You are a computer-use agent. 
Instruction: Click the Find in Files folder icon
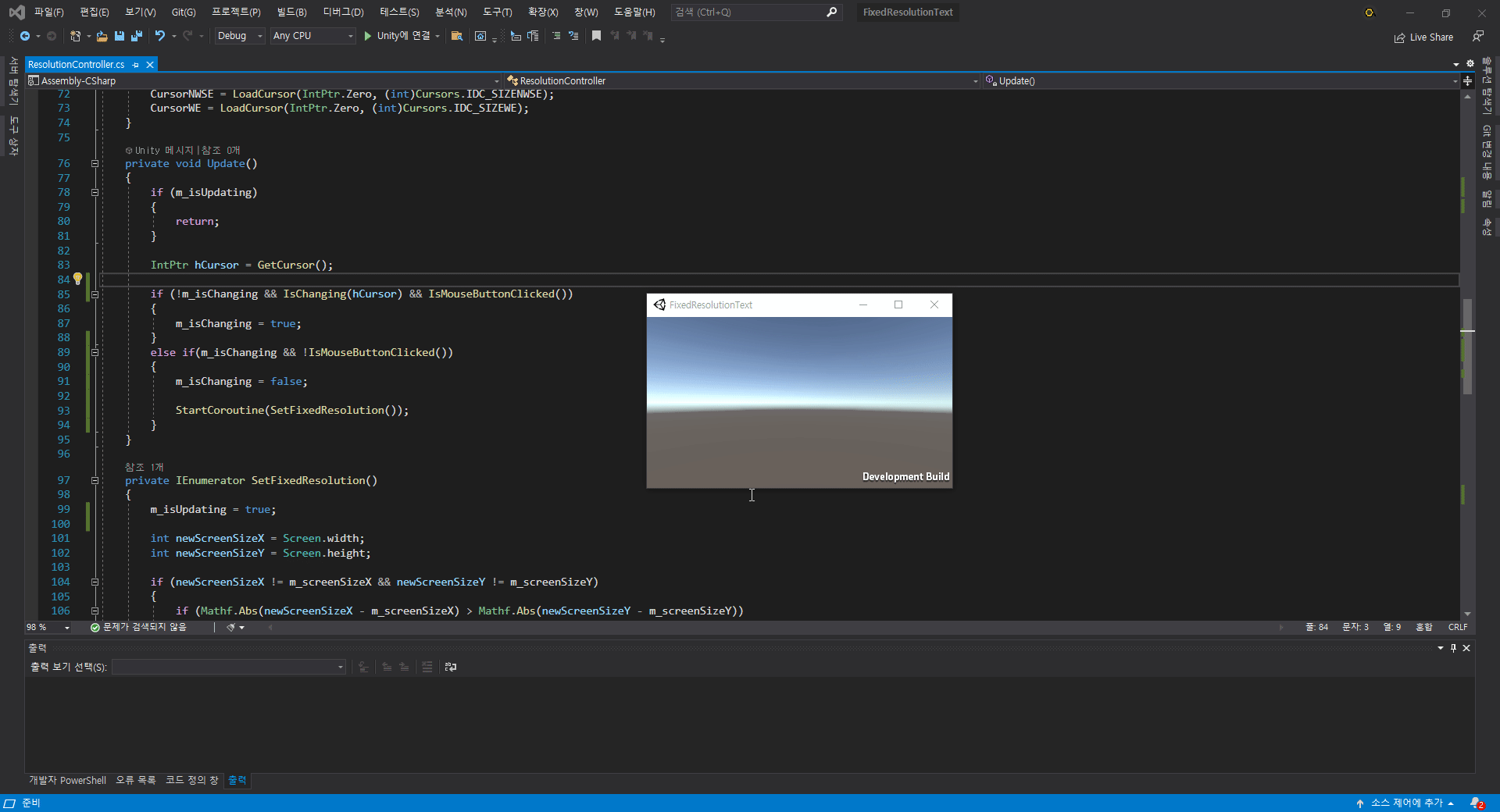(457, 36)
